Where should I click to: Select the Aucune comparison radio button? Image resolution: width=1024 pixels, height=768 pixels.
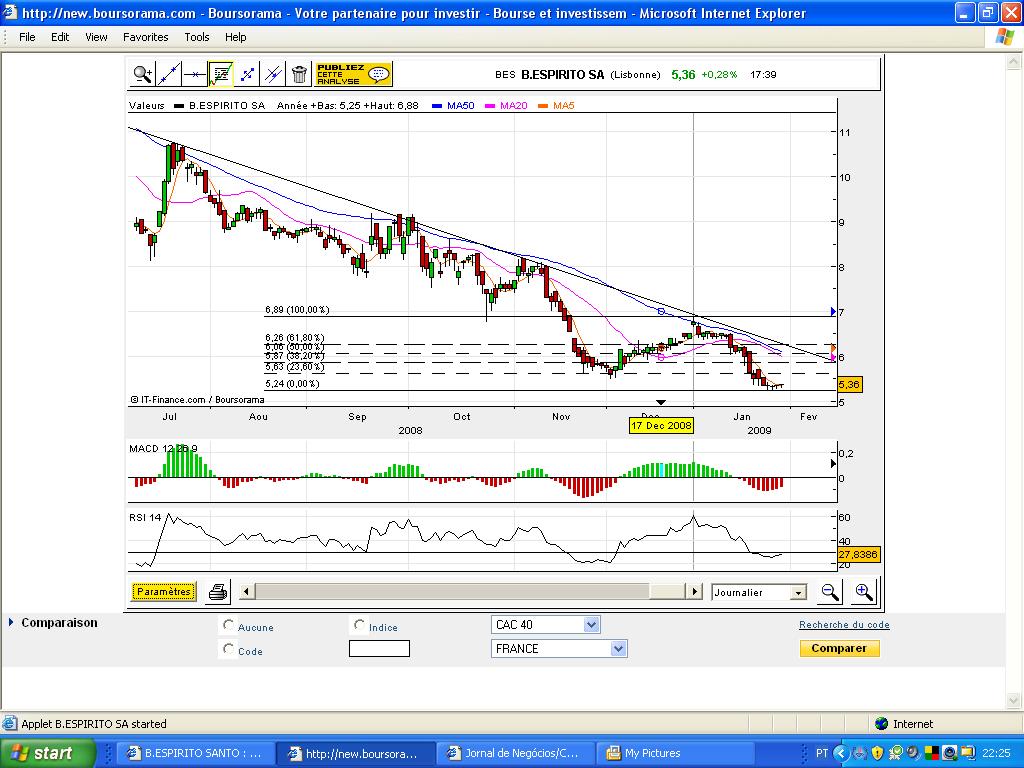pos(228,625)
